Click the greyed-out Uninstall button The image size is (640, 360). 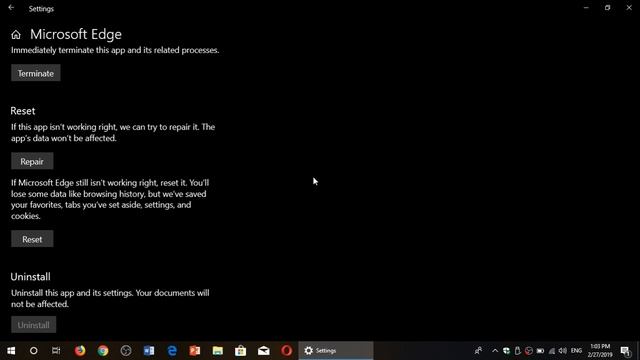point(33,325)
